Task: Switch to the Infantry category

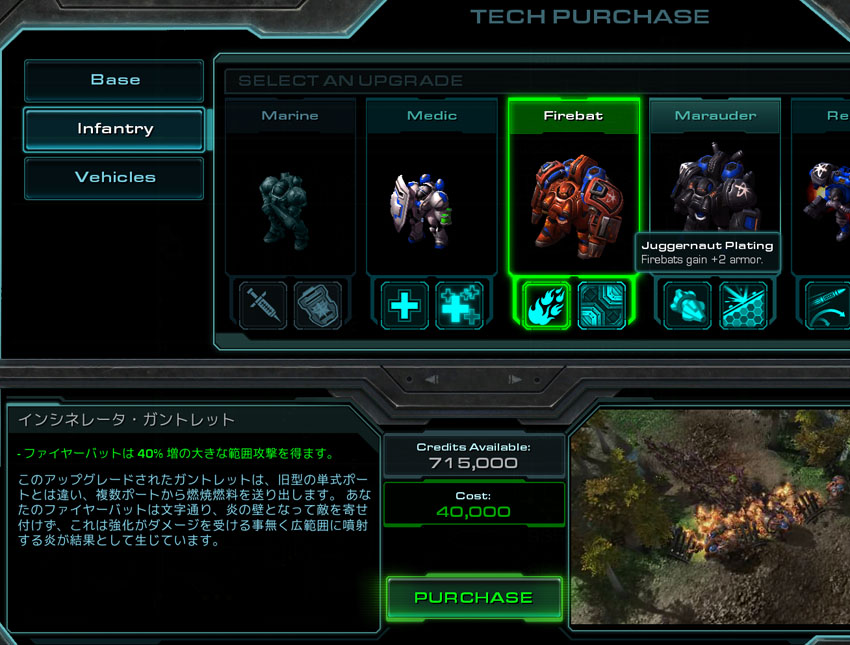Action: point(114,129)
